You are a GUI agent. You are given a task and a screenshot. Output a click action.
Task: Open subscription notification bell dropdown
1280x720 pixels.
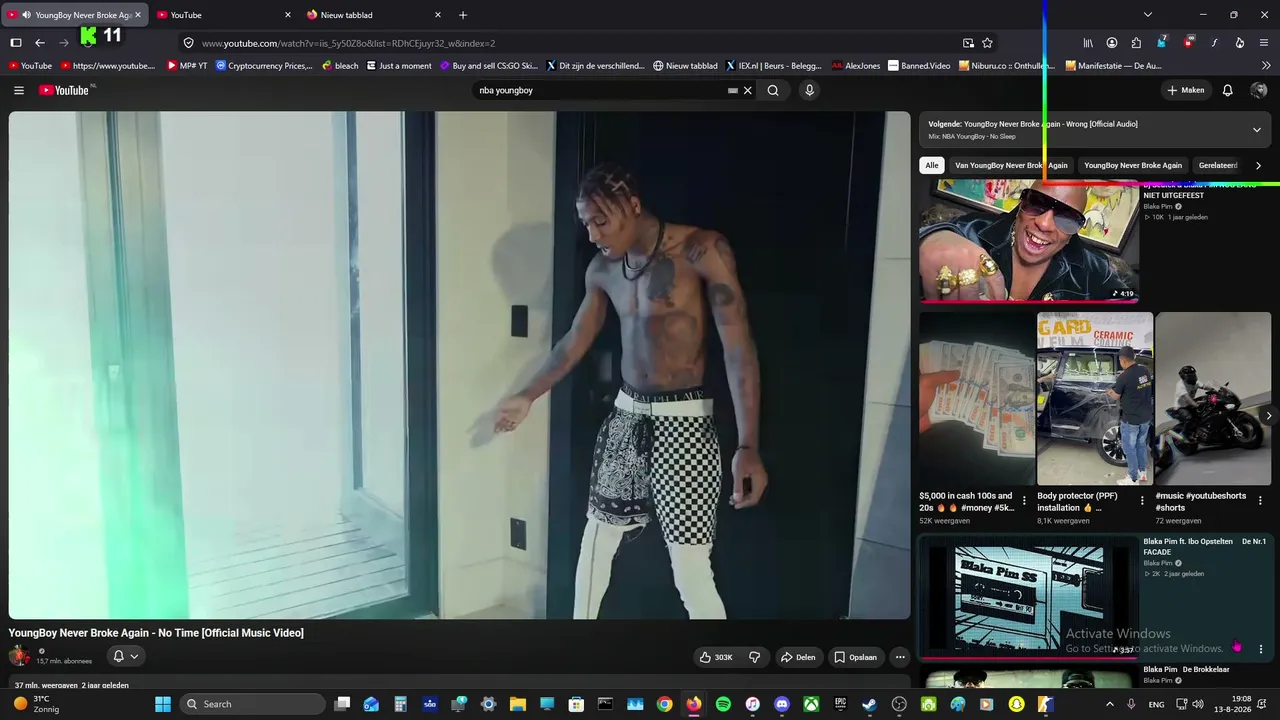click(126, 656)
